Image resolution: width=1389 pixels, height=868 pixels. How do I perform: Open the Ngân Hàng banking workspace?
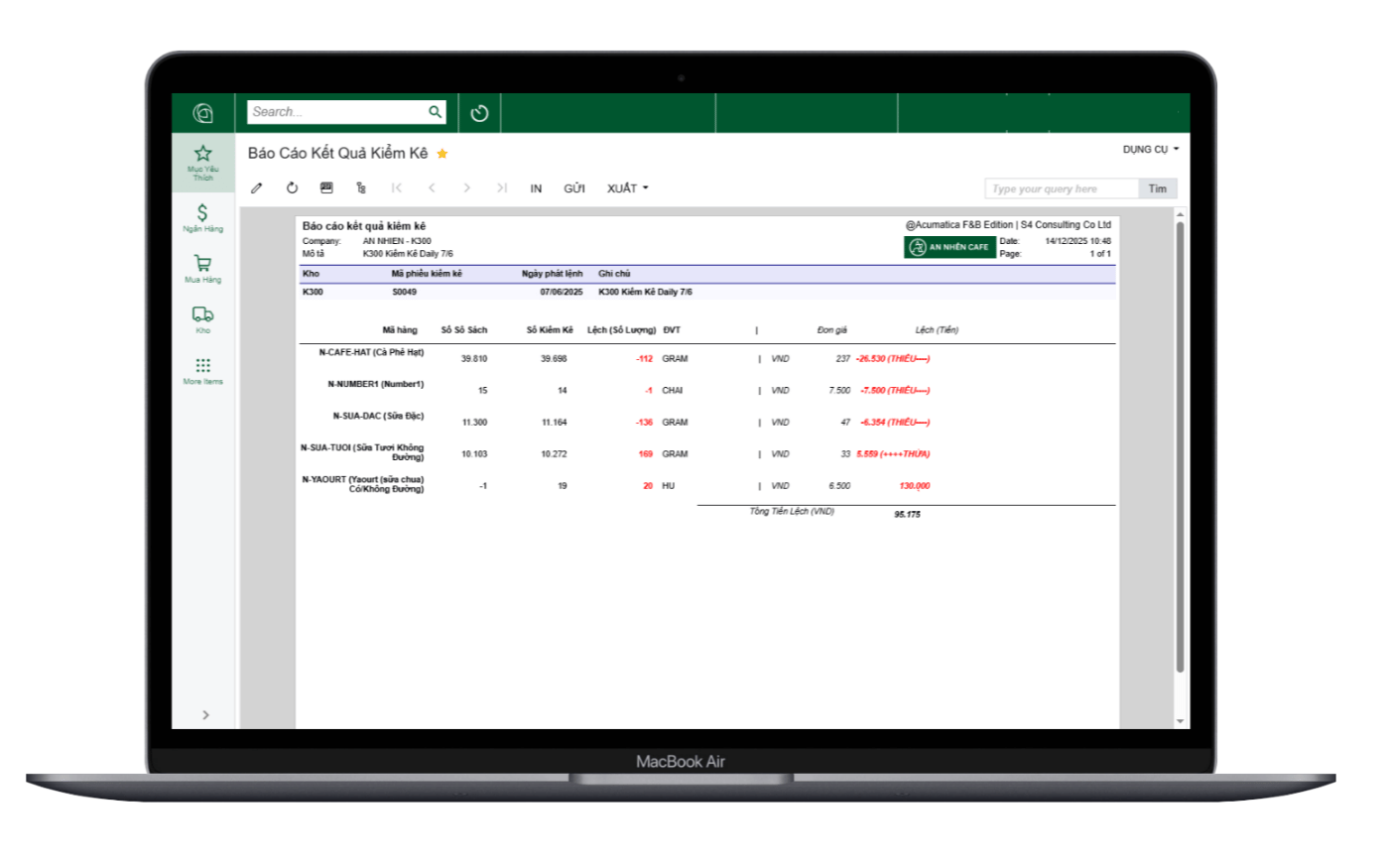point(203,217)
